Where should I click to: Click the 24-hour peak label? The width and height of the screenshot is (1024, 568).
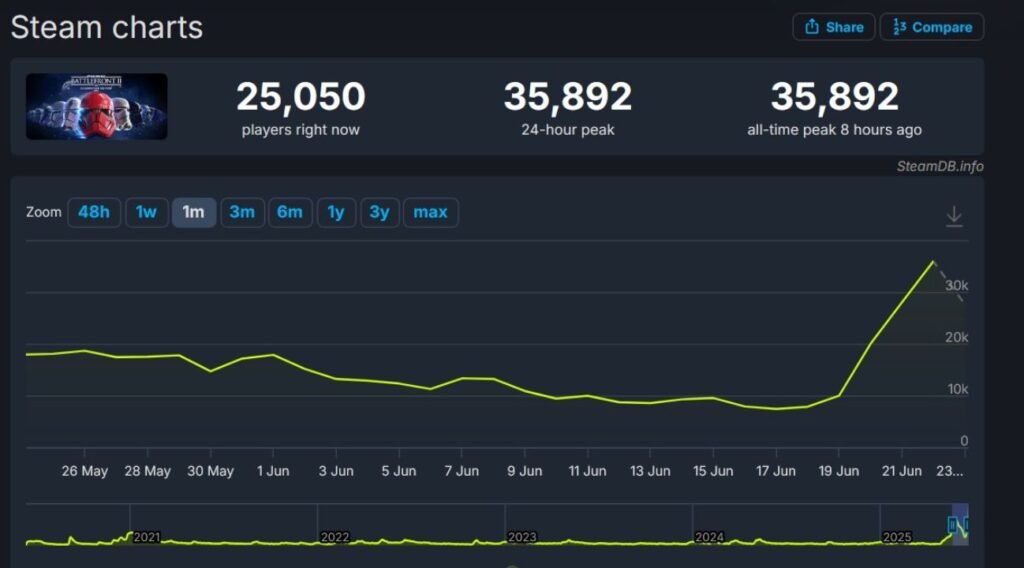coord(568,130)
